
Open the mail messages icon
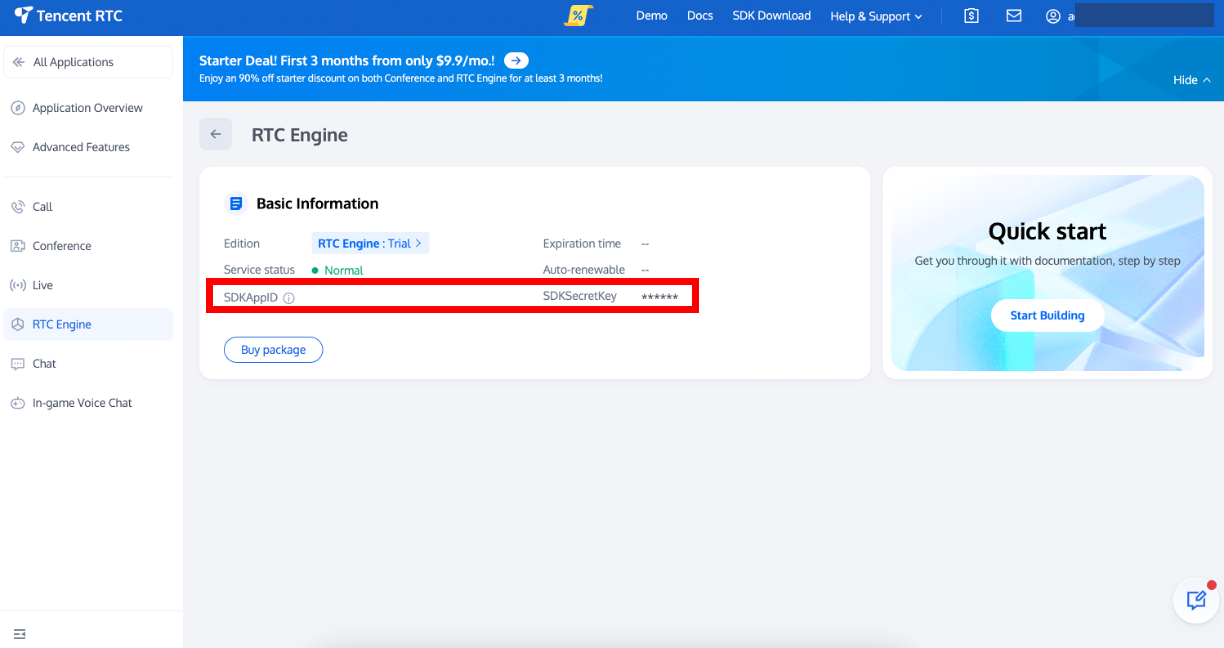tap(1014, 16)
